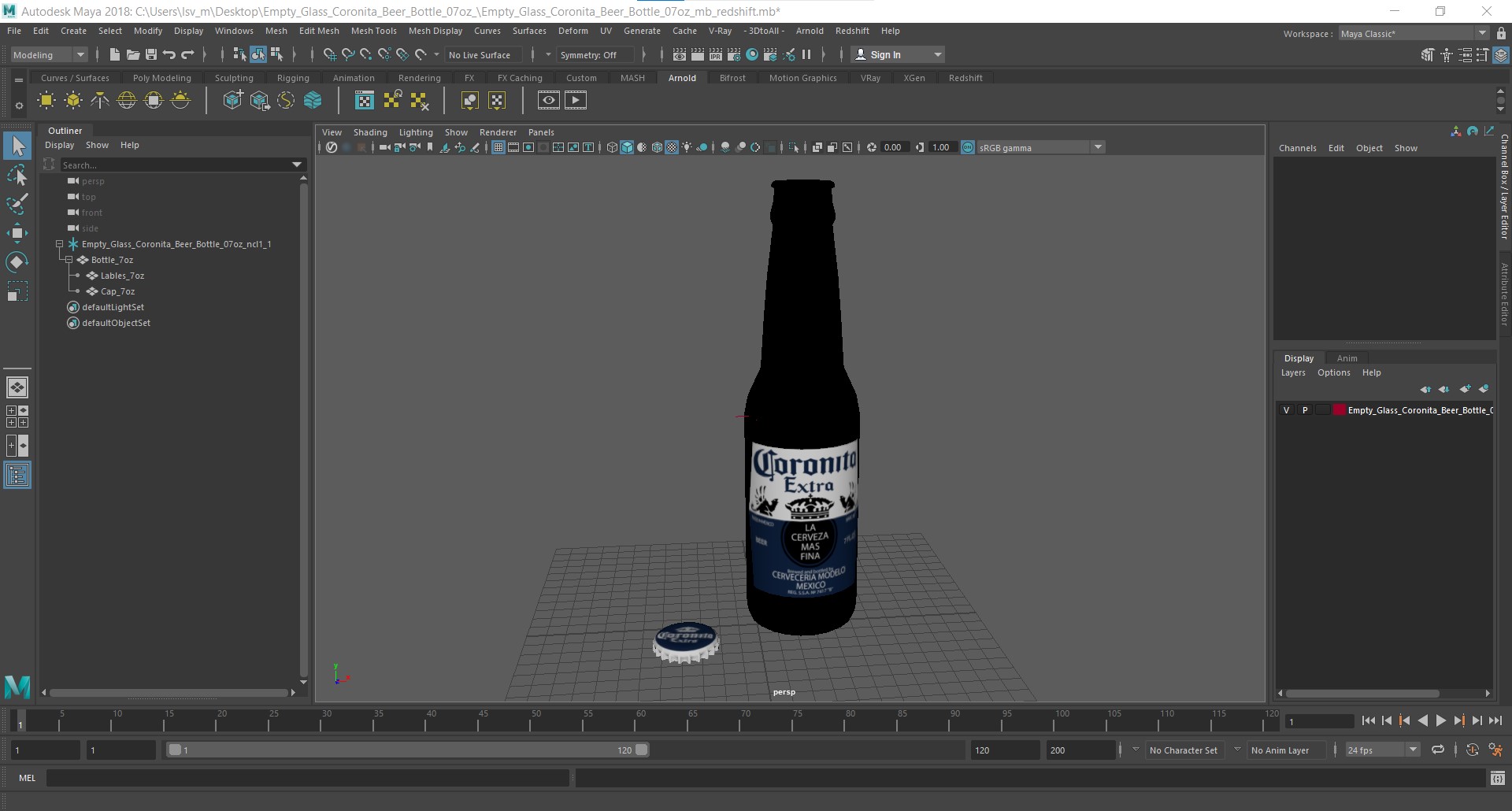The height and width of the screenshot is (811, 1512).
Task: Toggle the viewport grid display
Action: (498, 147)
